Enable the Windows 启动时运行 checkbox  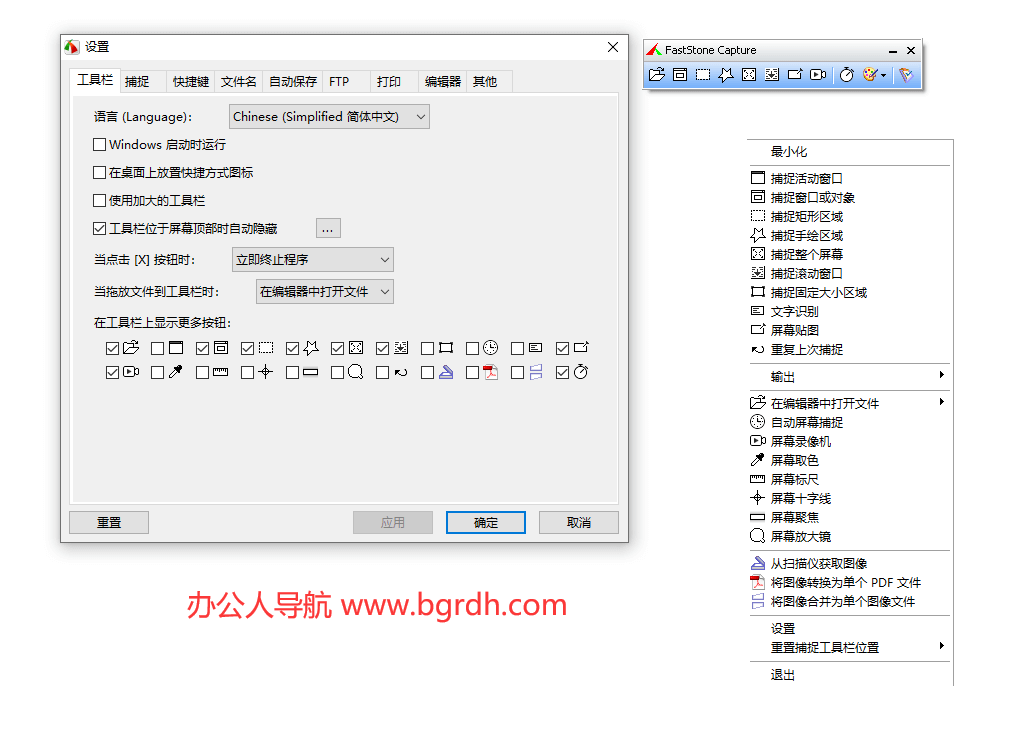(100, 145)
